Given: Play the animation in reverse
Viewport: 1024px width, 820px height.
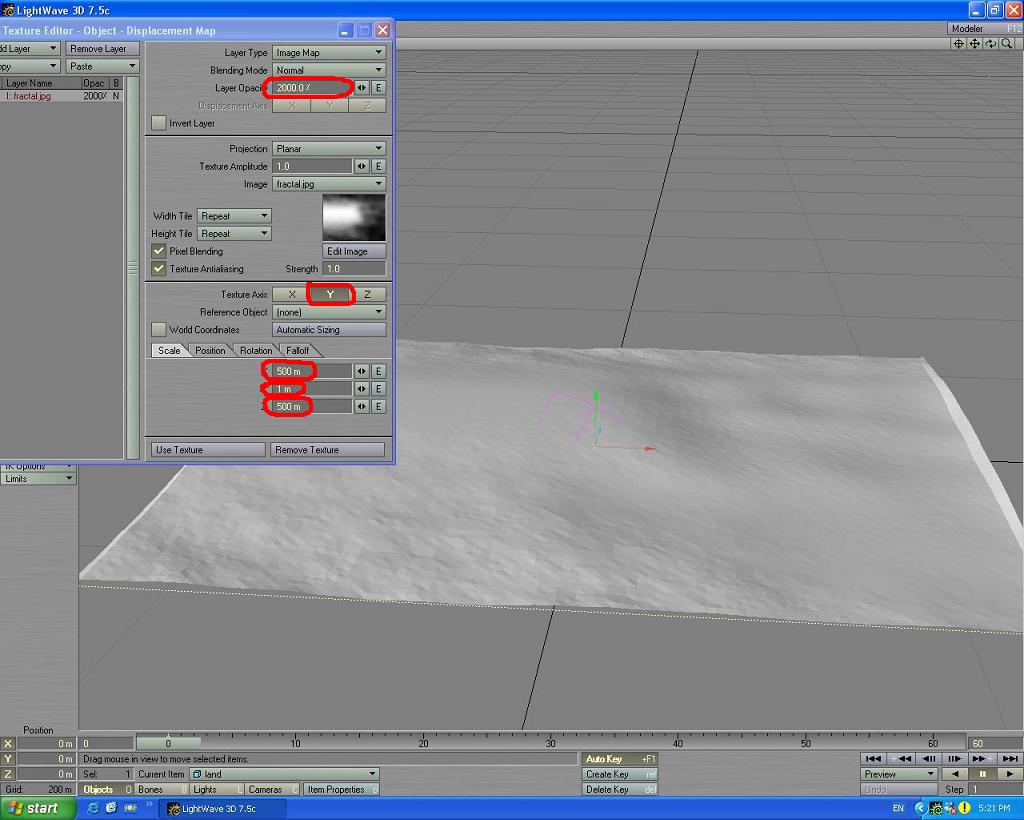Looking at the screenshot, I should 955,774.
